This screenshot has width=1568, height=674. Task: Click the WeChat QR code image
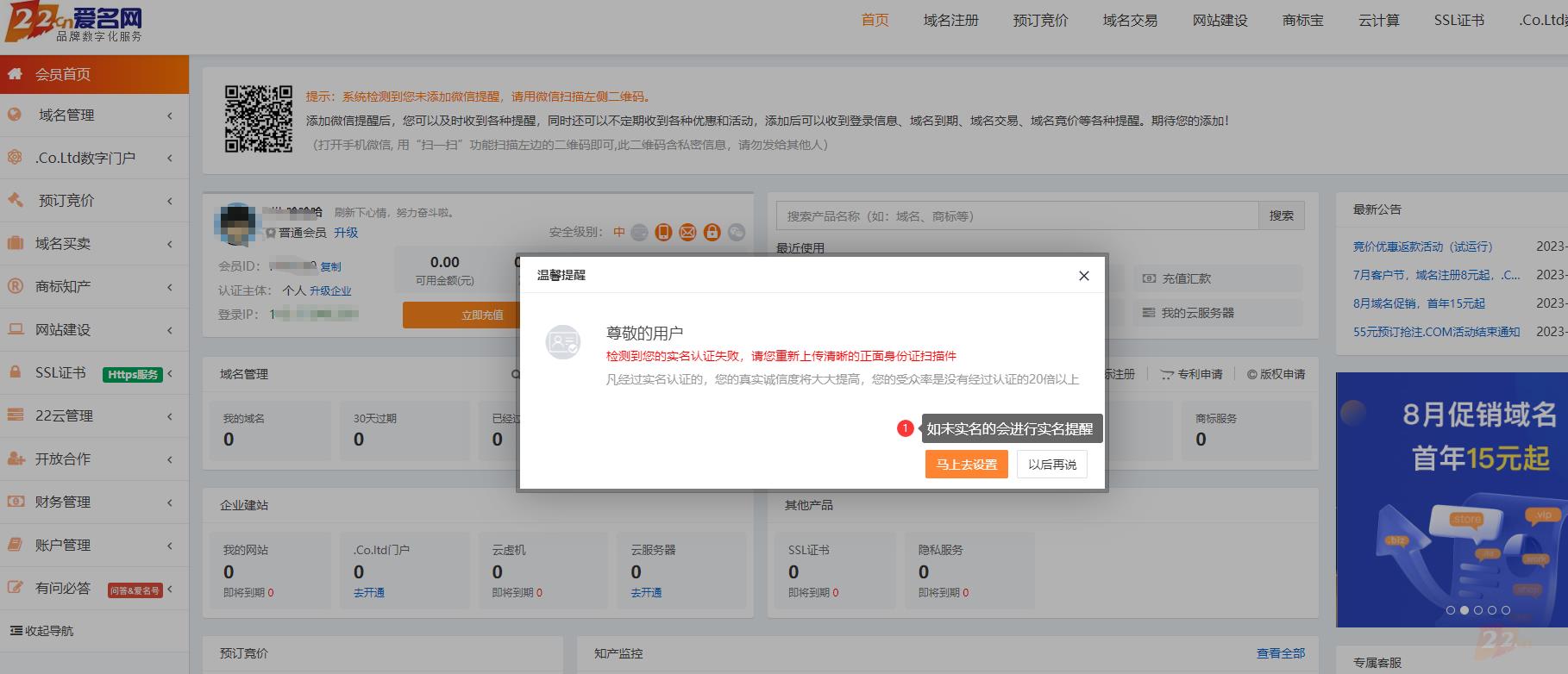[x=259, y=119]
